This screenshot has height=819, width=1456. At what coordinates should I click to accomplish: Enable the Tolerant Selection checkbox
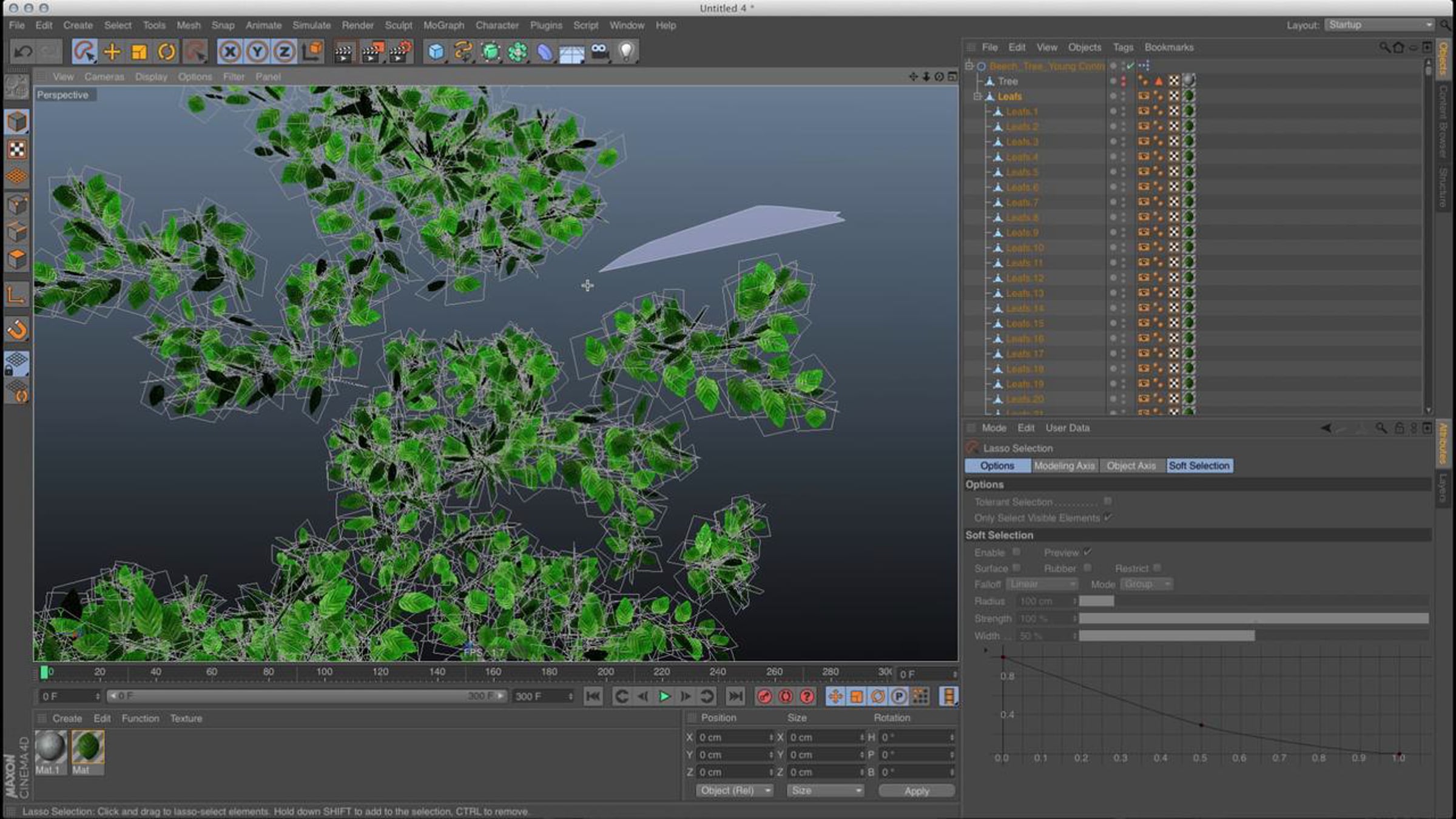click(x=1108, y=501)
